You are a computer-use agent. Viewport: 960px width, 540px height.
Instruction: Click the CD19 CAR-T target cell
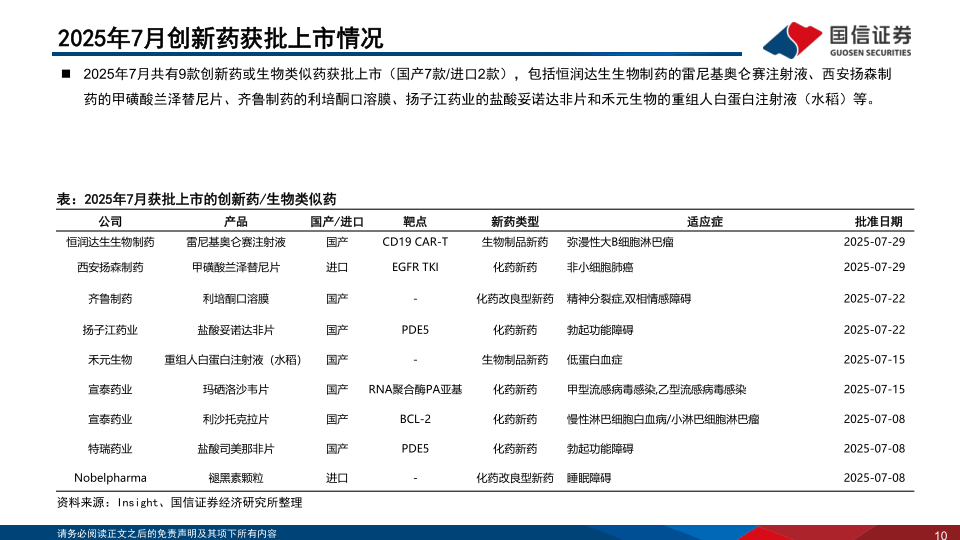point(415,243)
